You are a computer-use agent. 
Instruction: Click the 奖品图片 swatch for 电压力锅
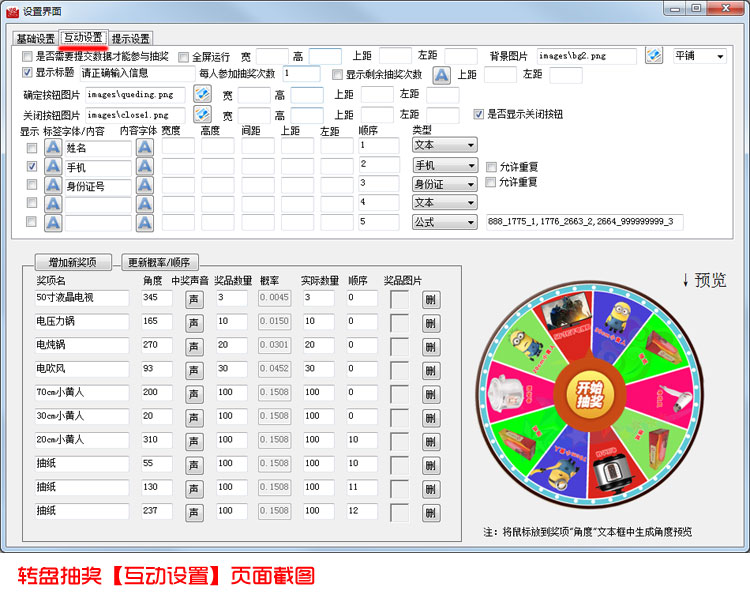[x=399, y=322]
